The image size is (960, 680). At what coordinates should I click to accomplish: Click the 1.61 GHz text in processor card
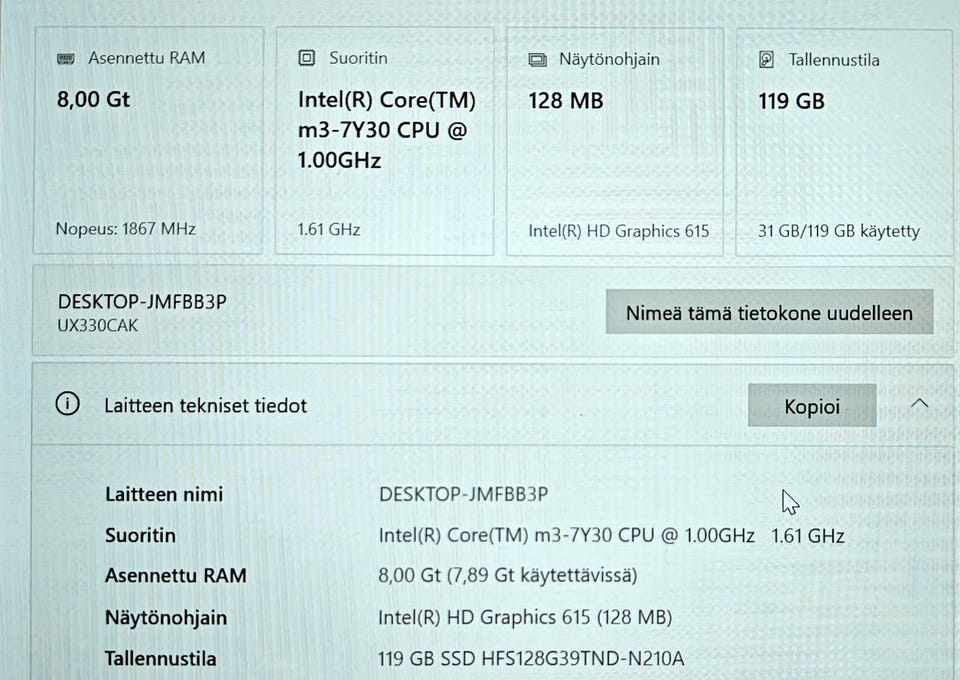coord(329,230)
